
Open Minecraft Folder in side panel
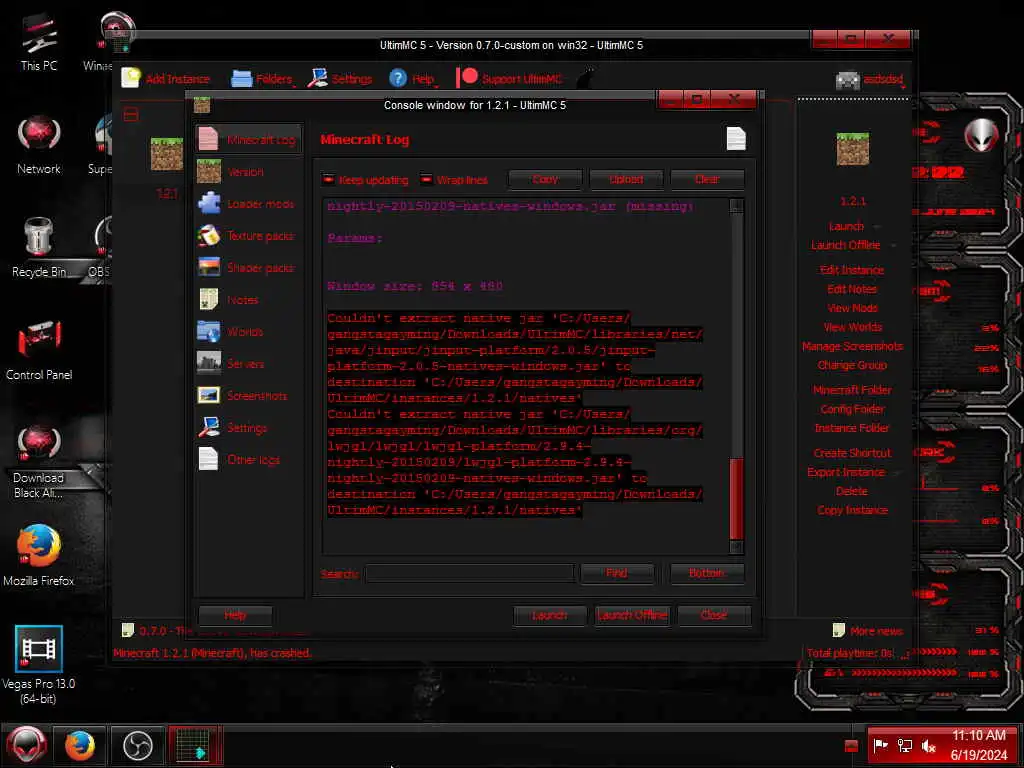pos(852,390)
